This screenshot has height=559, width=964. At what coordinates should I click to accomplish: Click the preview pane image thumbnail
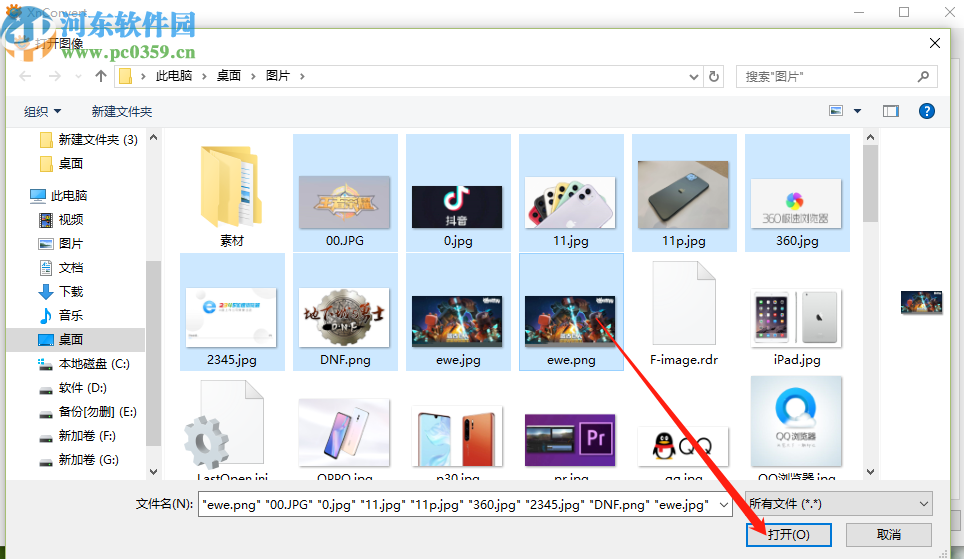pos(921,302)
